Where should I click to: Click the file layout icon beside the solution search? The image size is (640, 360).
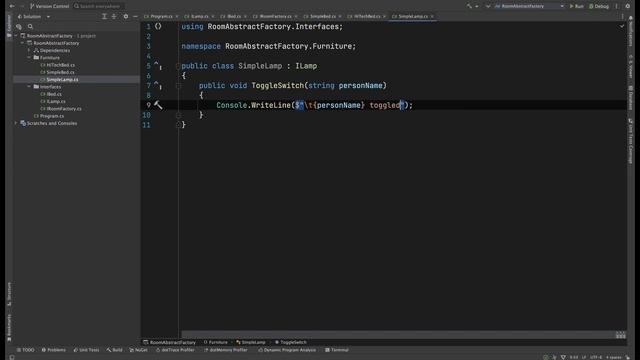pos(19,27)
